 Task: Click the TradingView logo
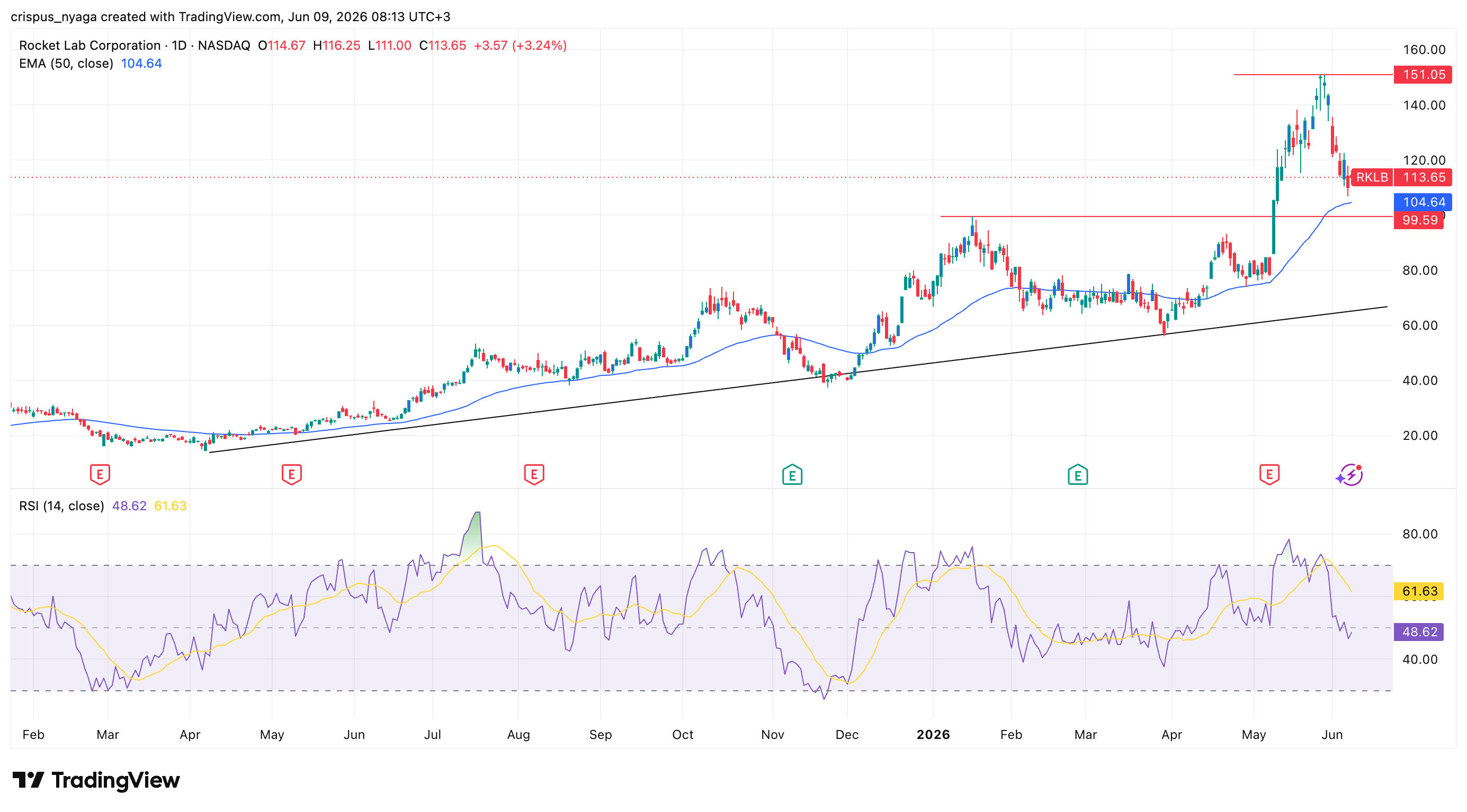96,780
